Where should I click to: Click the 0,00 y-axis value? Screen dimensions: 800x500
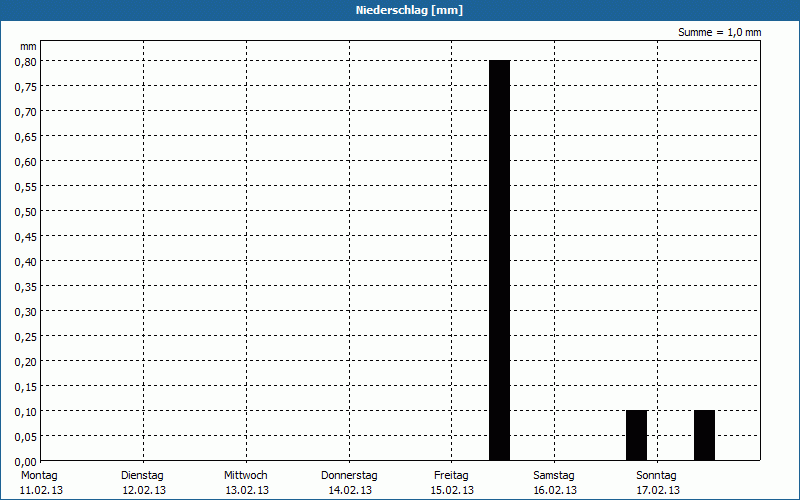pos(26,462)
